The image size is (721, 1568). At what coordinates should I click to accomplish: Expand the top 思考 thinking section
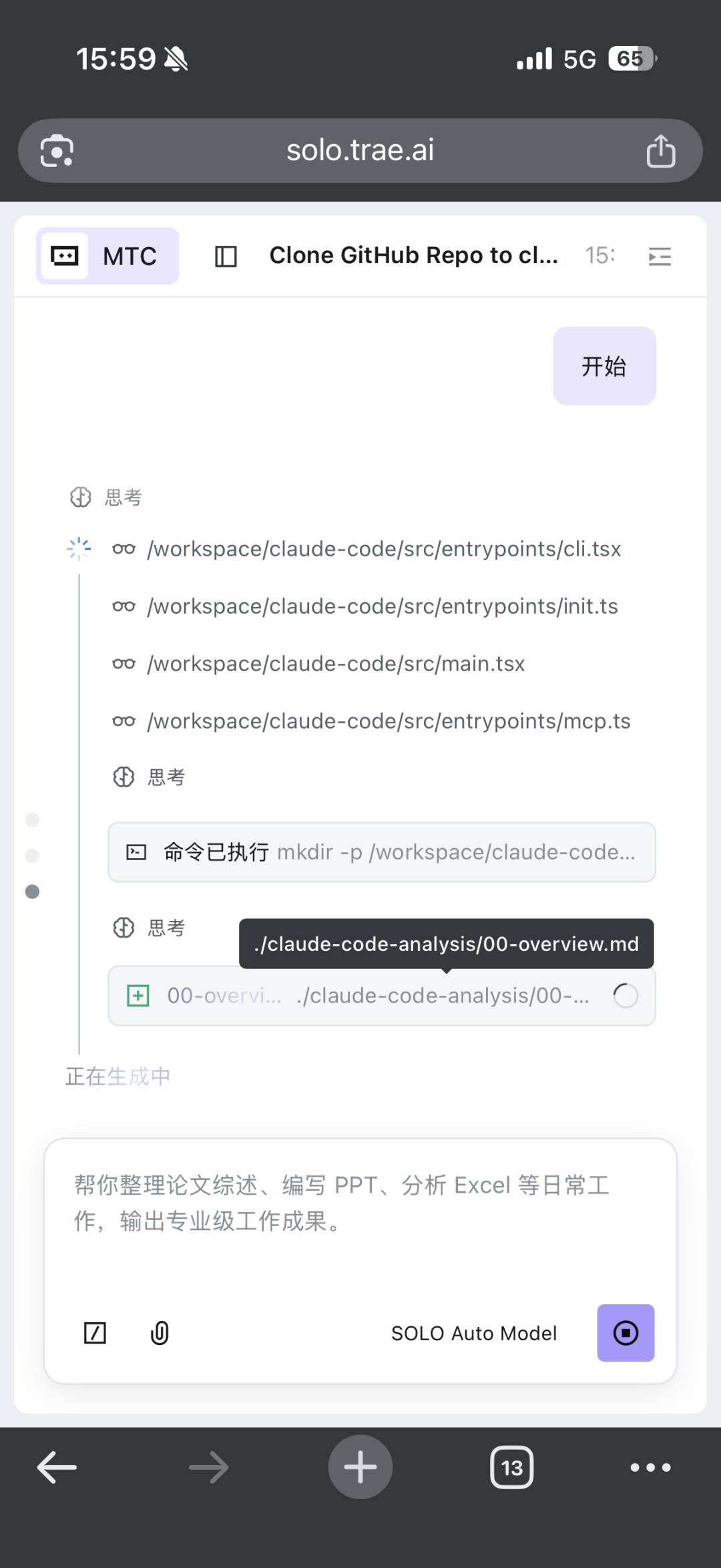(105, 497)
